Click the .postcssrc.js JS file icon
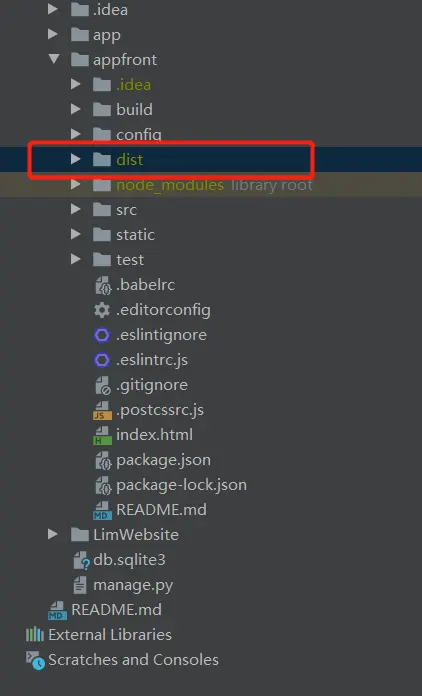Image resolution: width=422 pixels, height=696 pixels. tap(103, 410)
